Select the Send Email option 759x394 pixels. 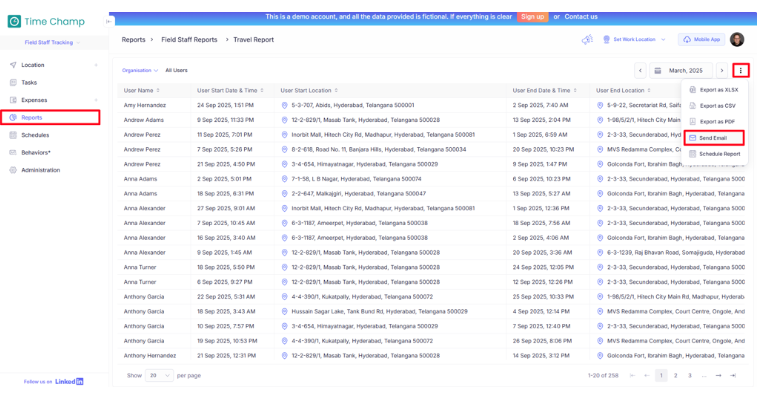click(x=713, y=138)
